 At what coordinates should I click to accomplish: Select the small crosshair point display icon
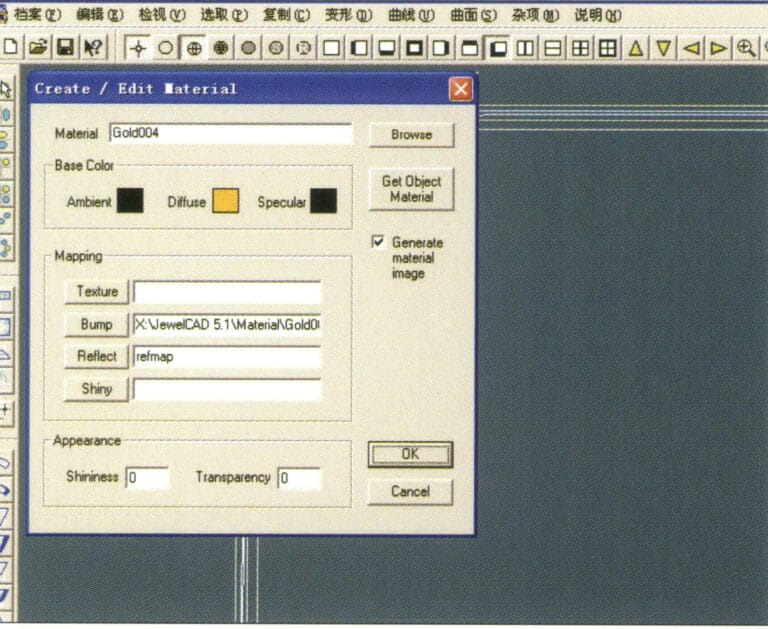coord(138,48)
